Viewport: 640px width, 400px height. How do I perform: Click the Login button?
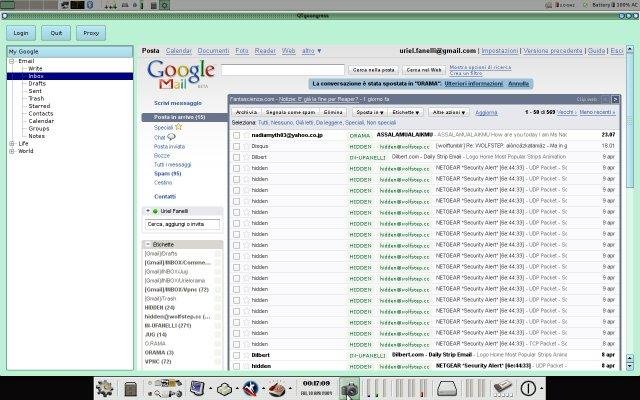coord(21,33)
